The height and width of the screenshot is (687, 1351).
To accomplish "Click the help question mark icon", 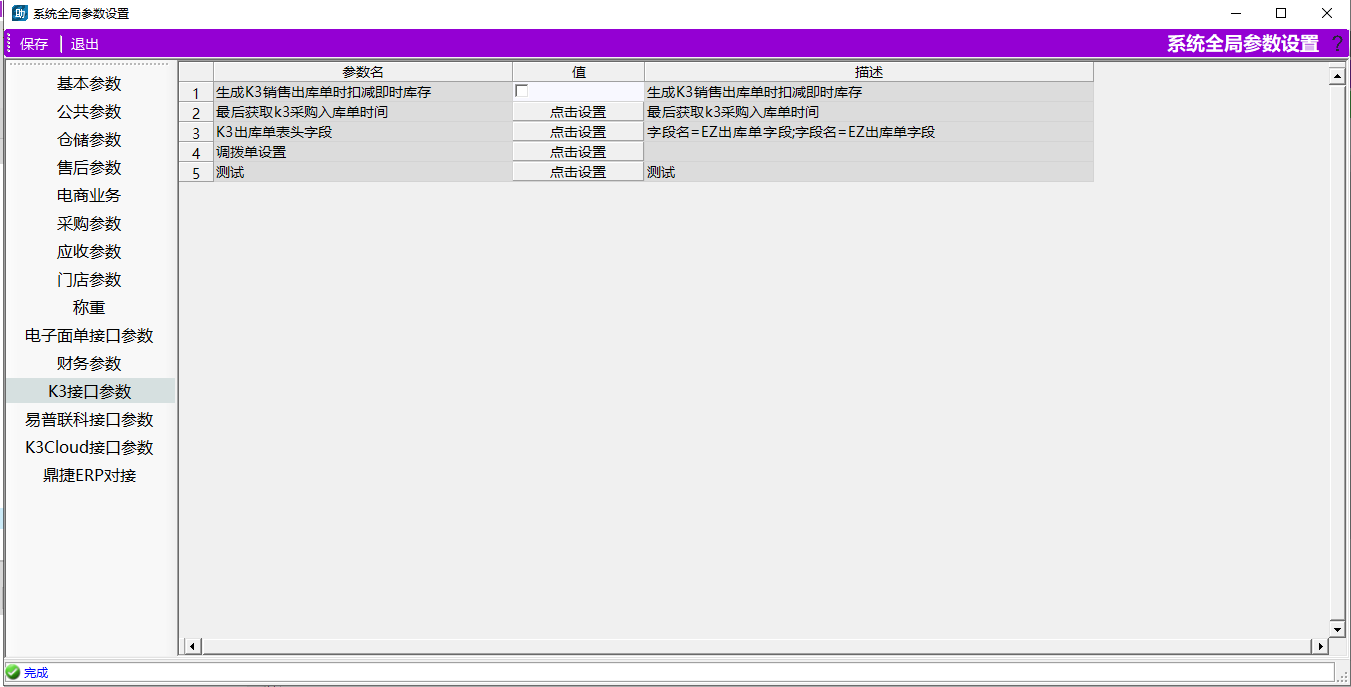I will point(1337,44).
